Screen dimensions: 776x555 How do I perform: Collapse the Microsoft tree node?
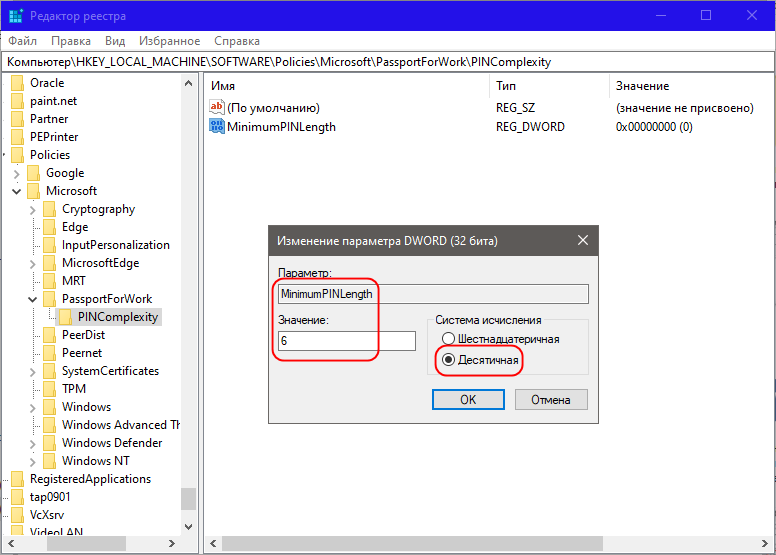pyautogui.click(x=17, y=191)
